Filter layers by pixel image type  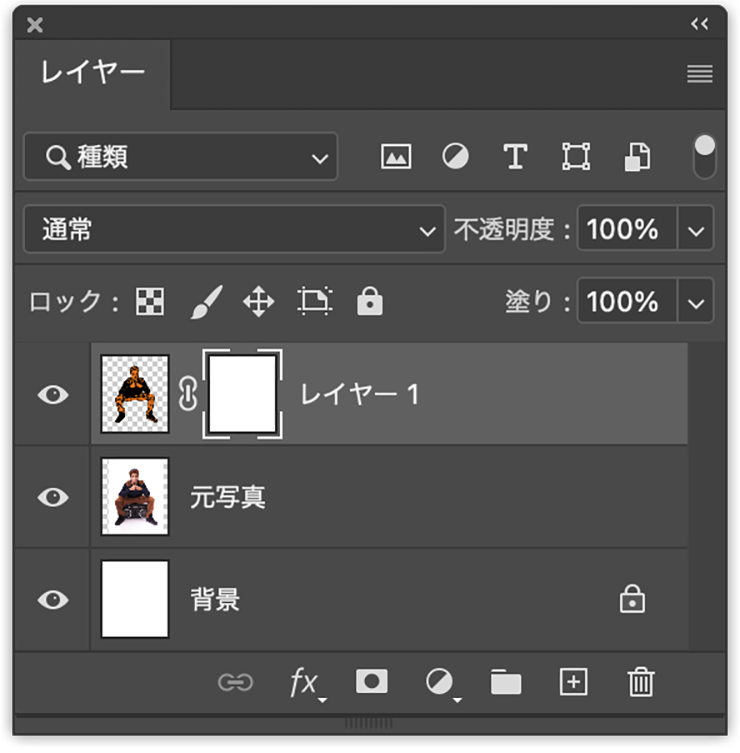pyautogui.click(x=396, y=157)
